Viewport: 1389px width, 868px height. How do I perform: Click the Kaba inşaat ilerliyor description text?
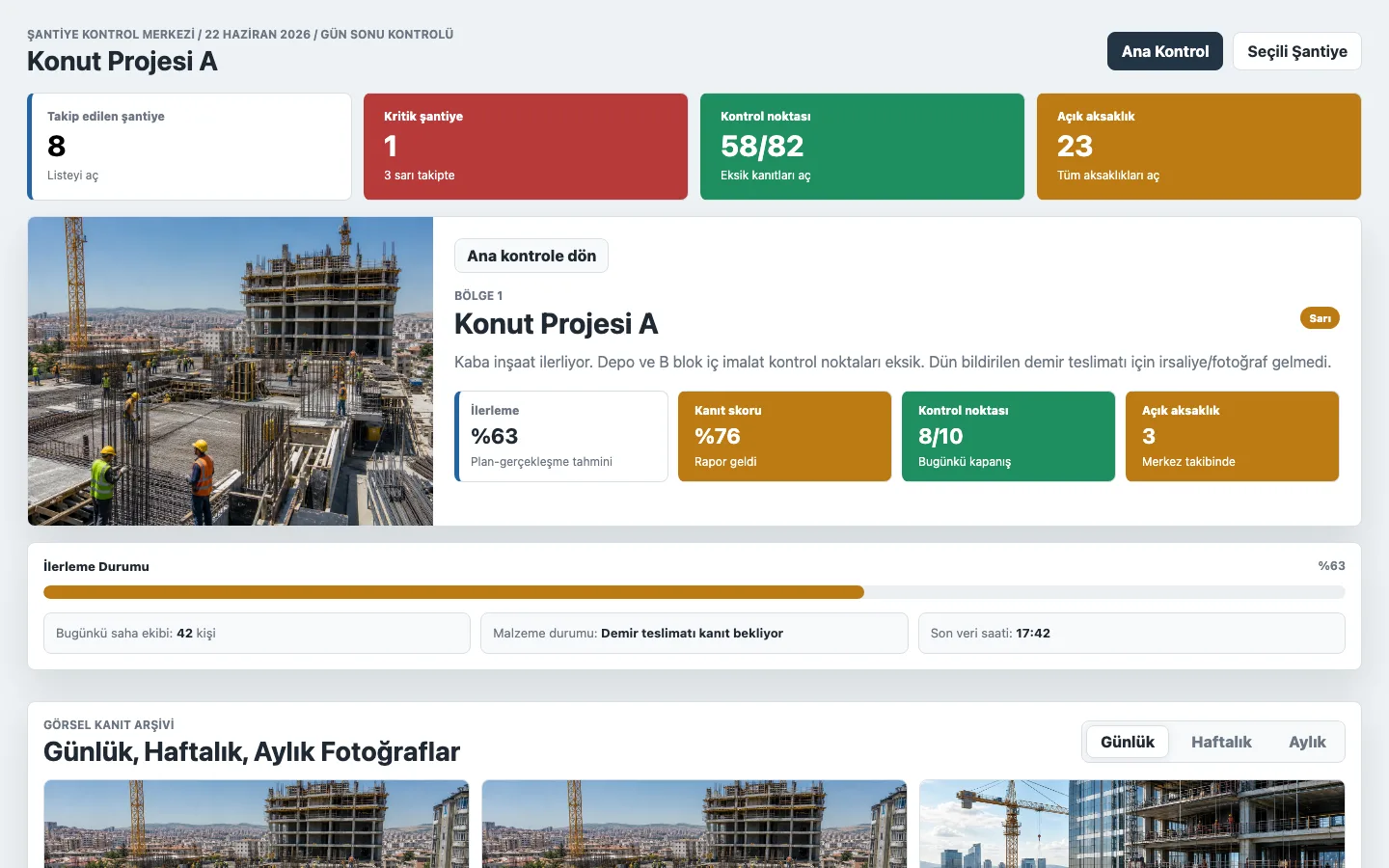click(892, 362)
